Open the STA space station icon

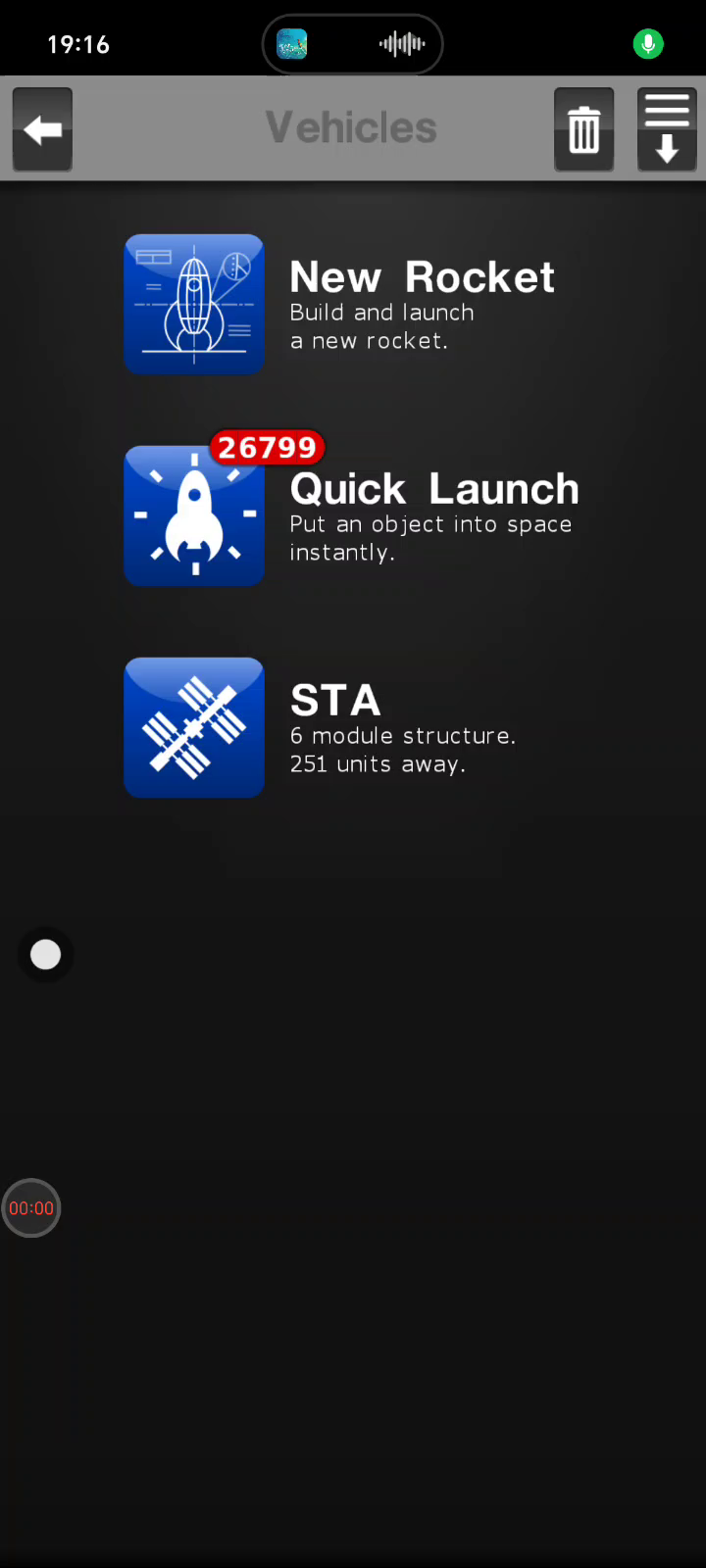pyautogui.click(x=194, y=727)
